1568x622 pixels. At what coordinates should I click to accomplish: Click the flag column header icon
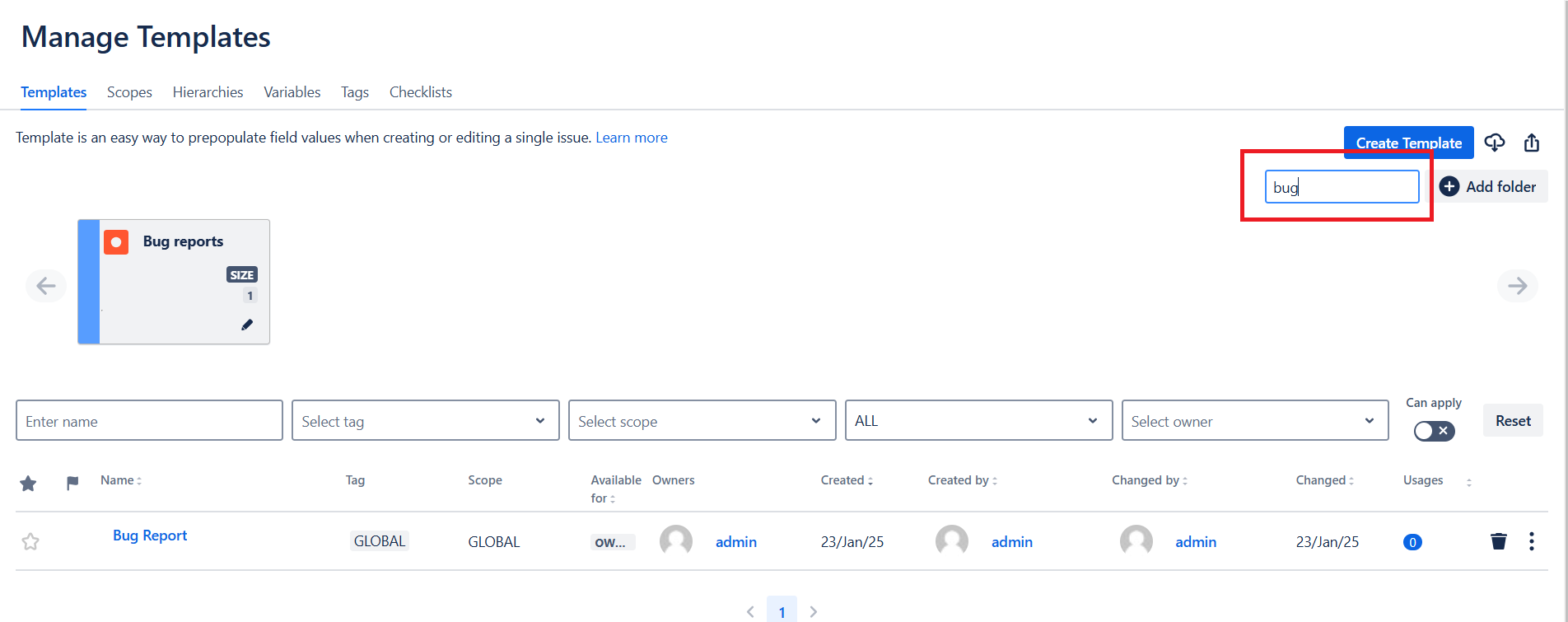click(x=72, y=483)
